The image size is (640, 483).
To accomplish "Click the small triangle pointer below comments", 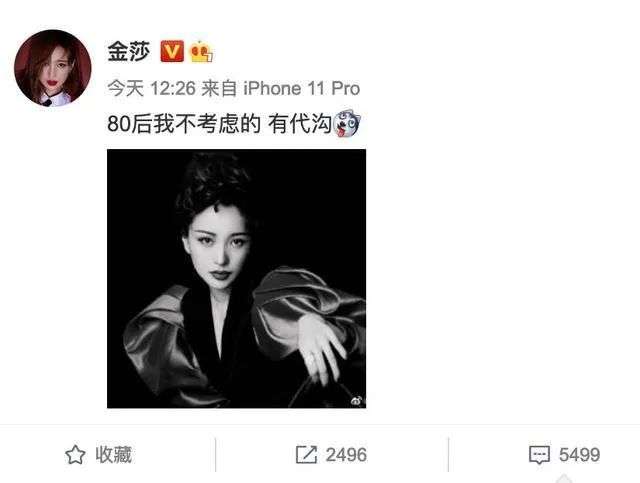I will click(564, 479).
